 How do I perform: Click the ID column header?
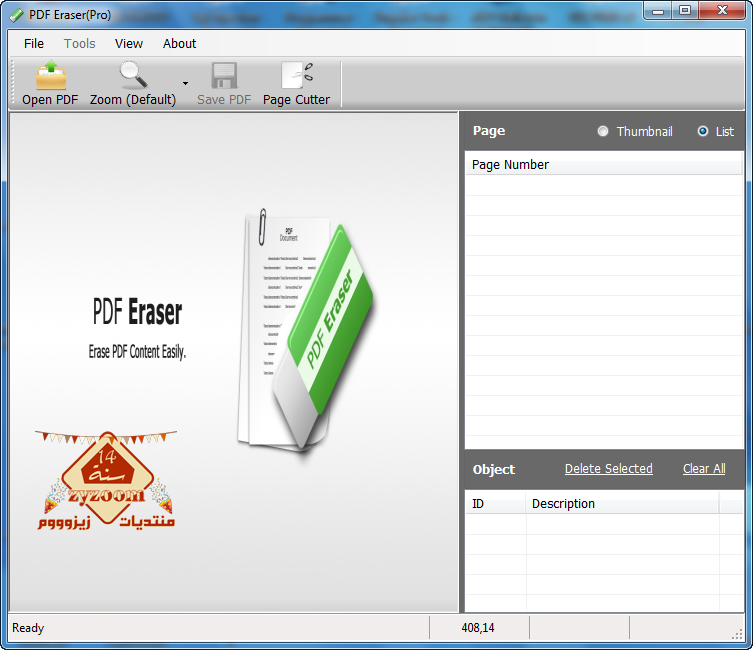pos(496,504)
